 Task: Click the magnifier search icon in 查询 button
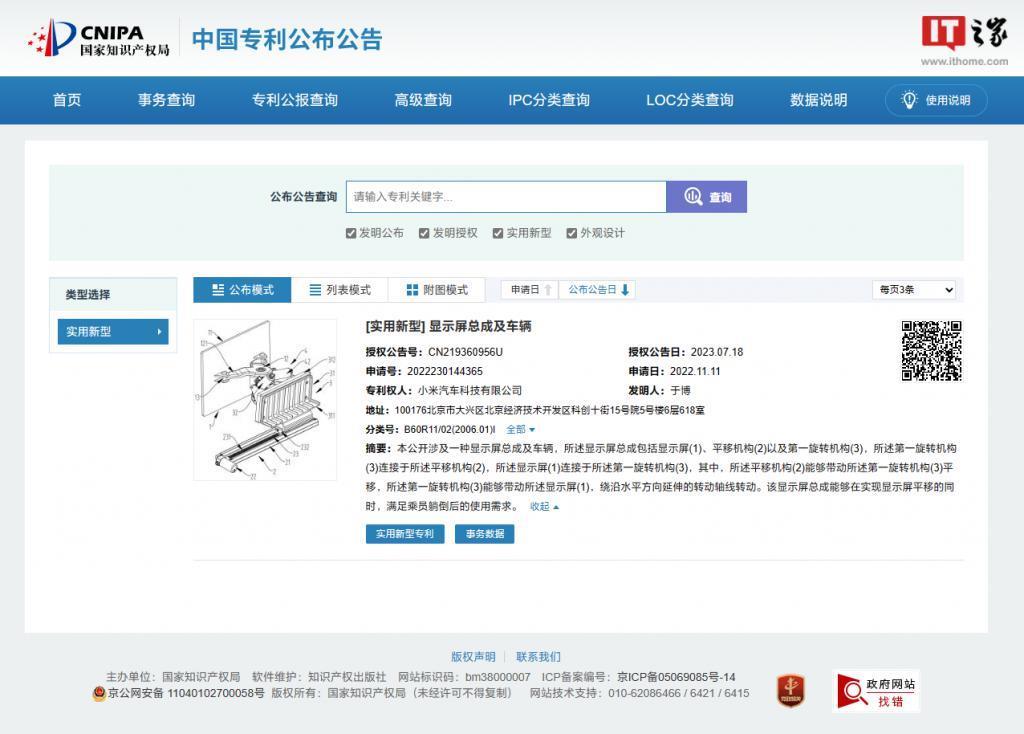point(694,197)
